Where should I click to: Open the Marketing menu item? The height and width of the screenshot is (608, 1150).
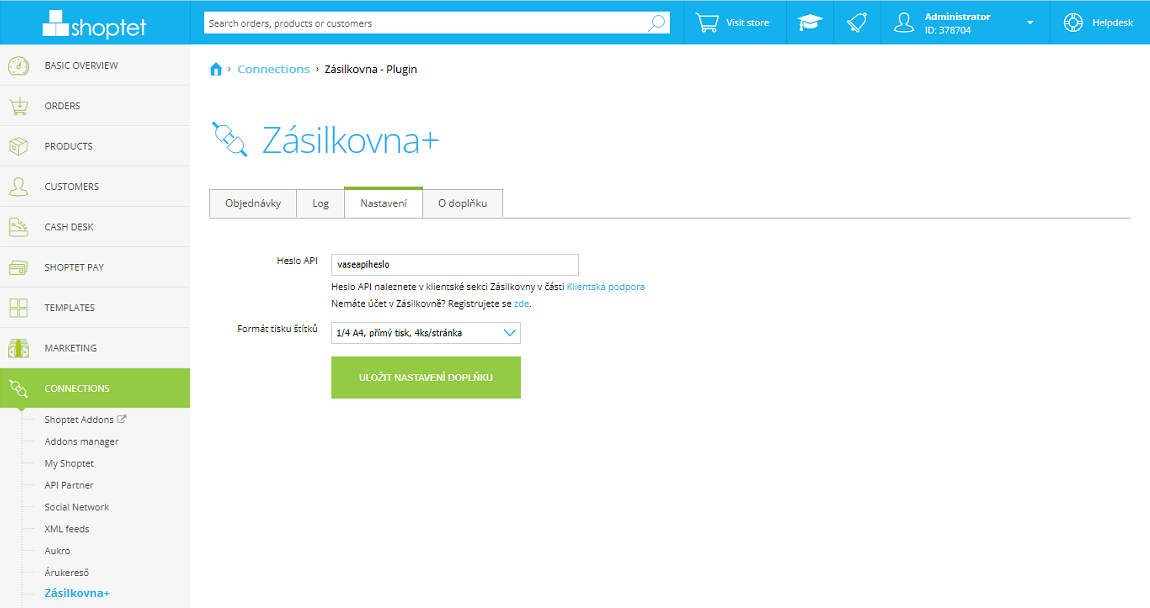[95, 348]
